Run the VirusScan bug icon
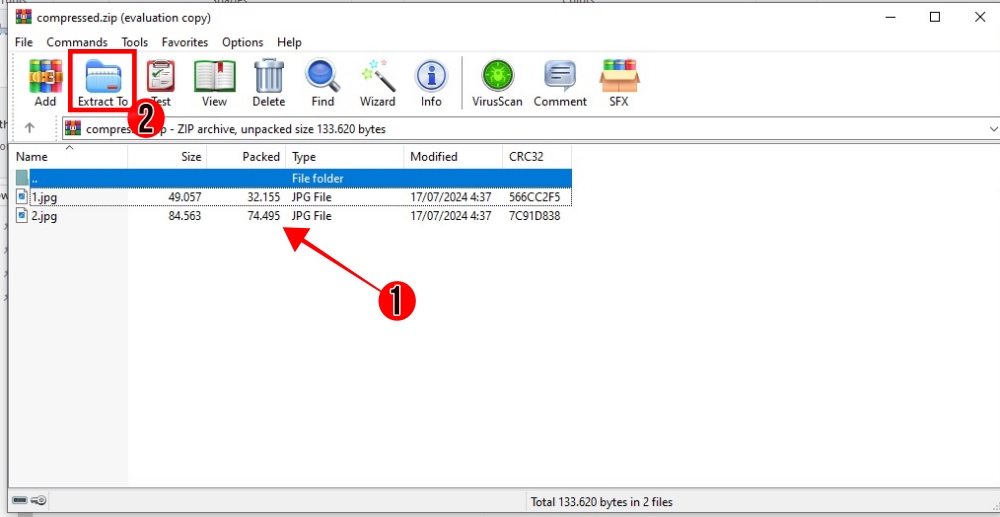1000x517 pixels. click(x=497, y=76)
